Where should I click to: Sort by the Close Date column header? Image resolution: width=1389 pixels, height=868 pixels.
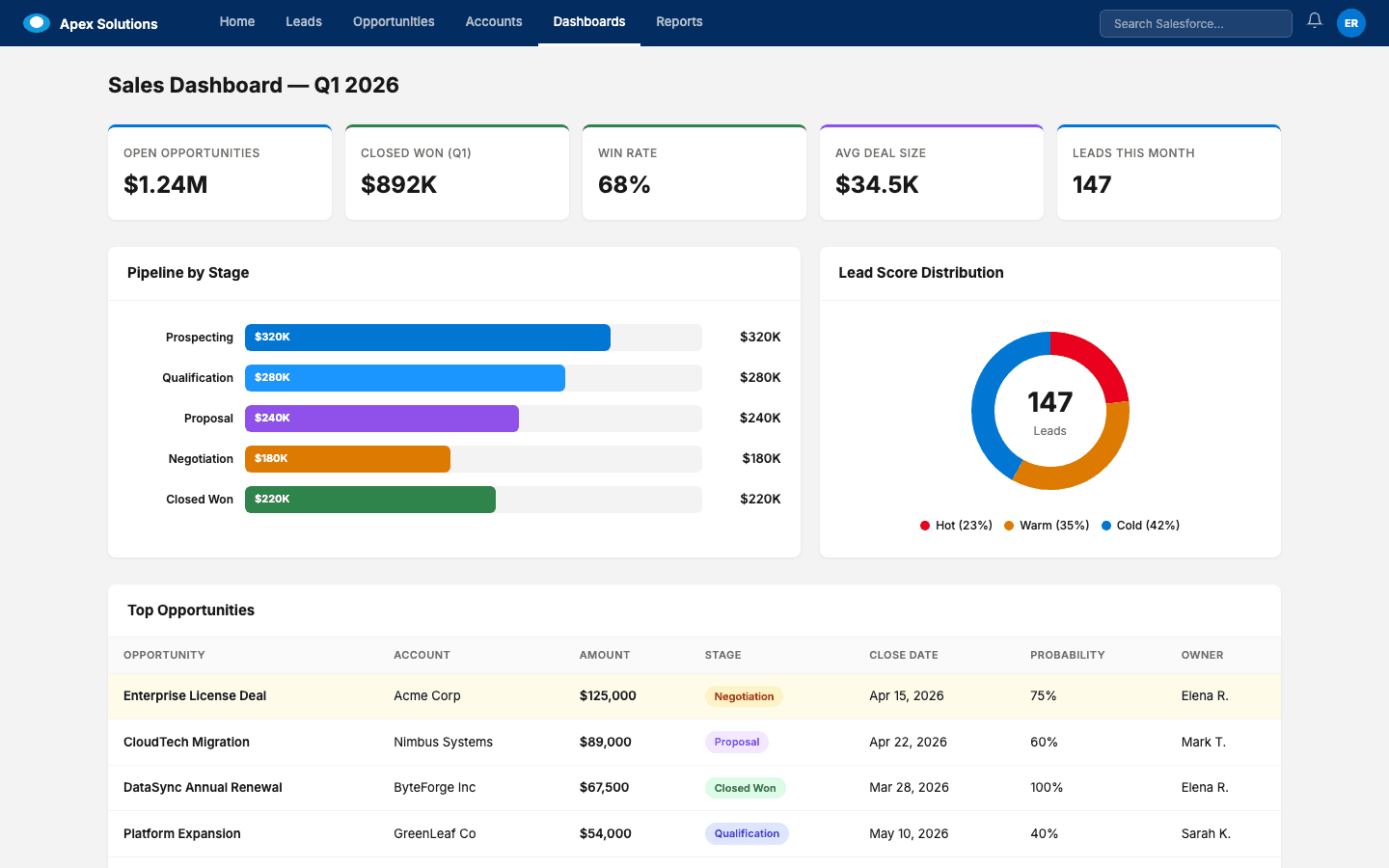[x=904, y=655]
